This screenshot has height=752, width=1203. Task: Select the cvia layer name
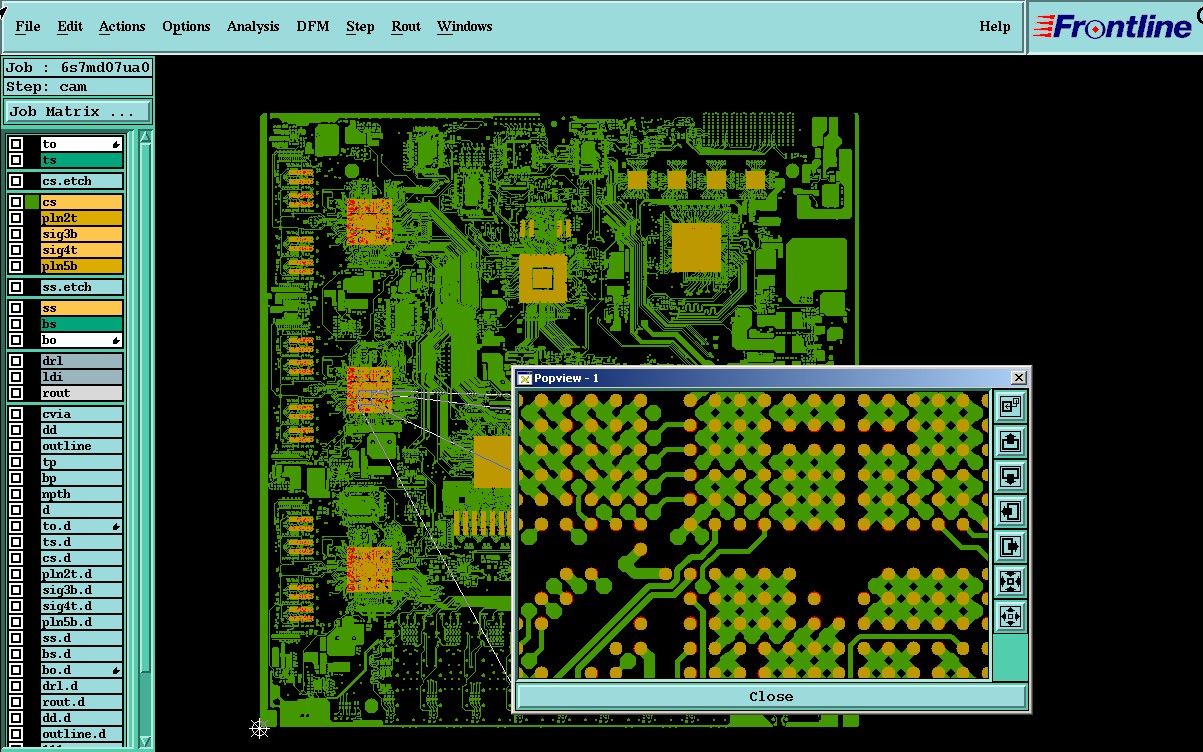click(x=81, y=414)
